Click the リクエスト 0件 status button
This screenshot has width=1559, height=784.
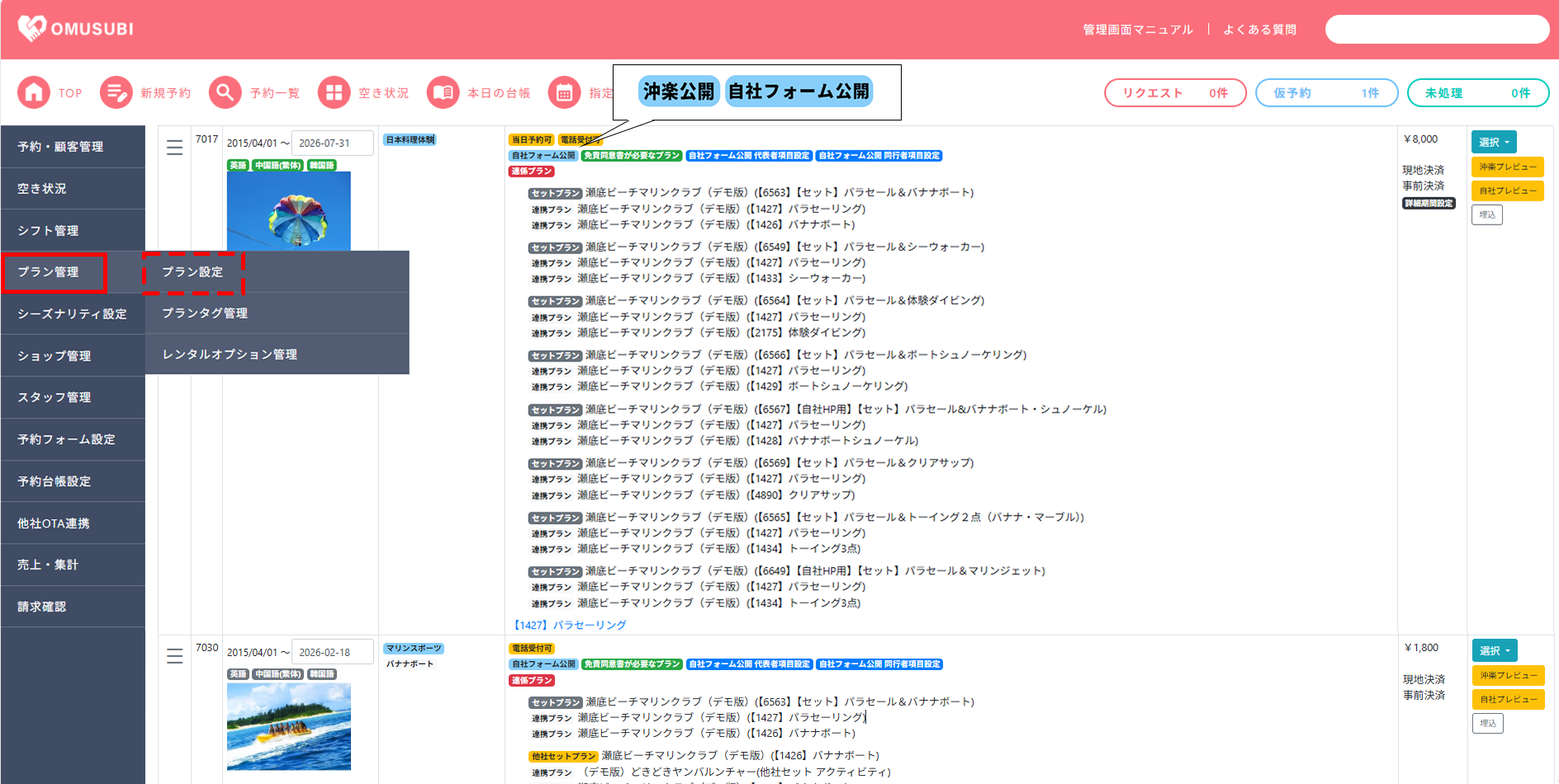tap(1174, 93)
